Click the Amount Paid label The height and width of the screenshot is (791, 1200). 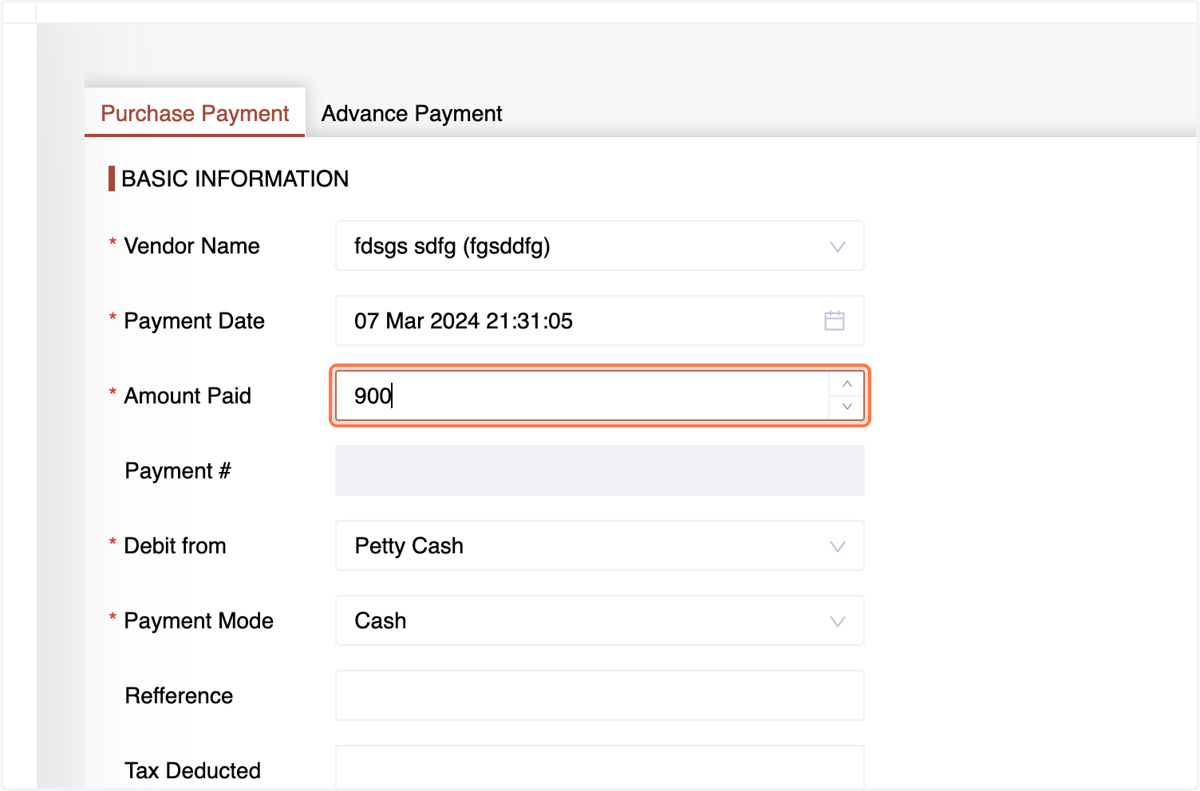coord(187,396)
